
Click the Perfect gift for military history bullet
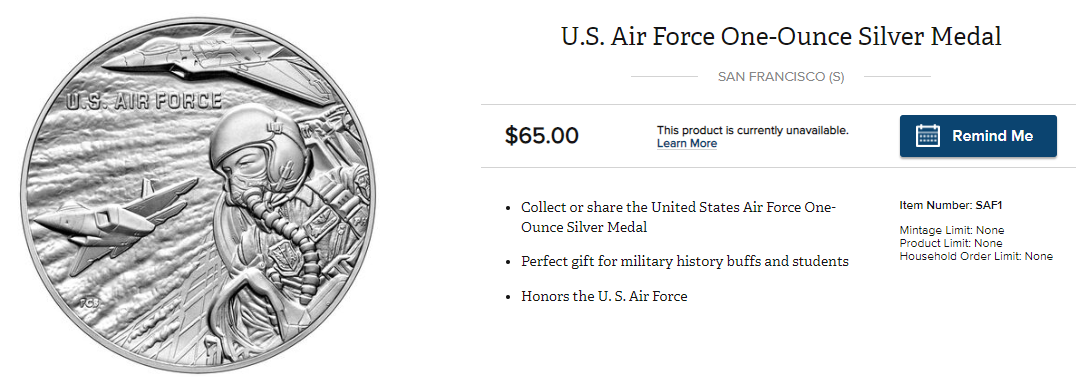(685, 261)
